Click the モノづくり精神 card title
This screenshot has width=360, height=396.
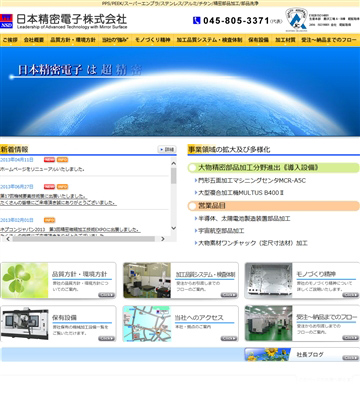tap(316, 274)
